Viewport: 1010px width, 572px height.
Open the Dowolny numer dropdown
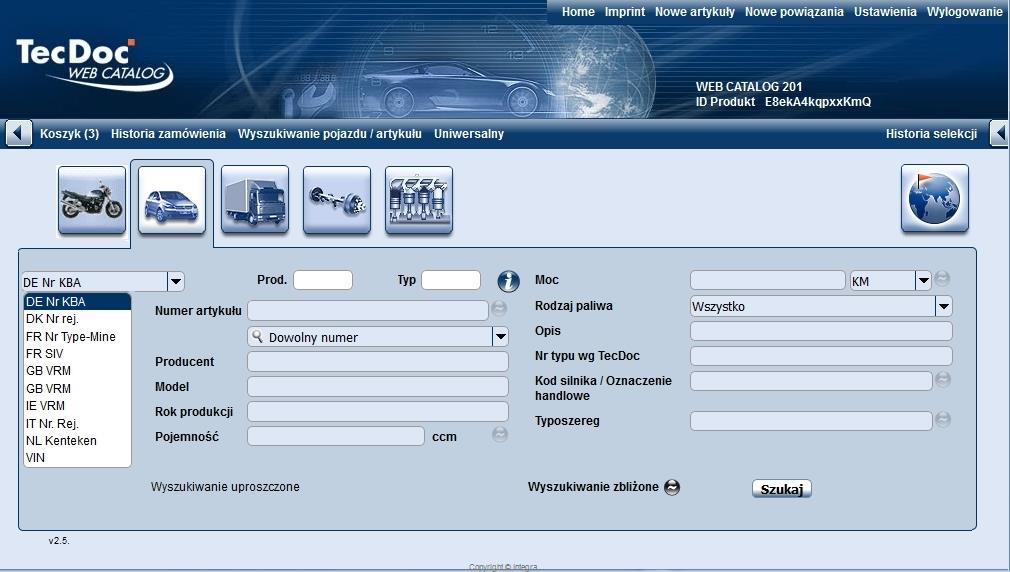coord(500,336)
